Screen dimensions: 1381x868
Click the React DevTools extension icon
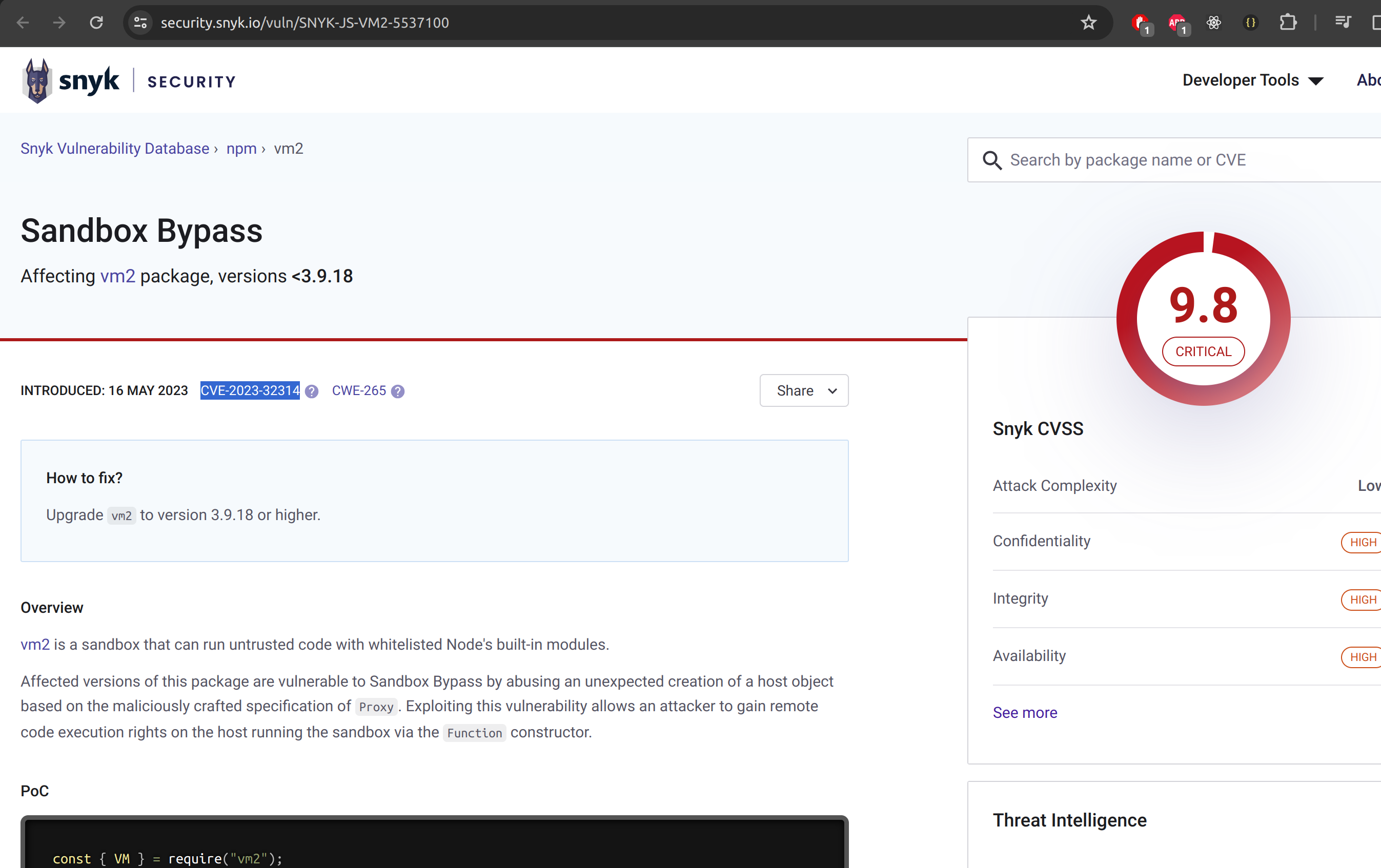[x=1213, y=23]
